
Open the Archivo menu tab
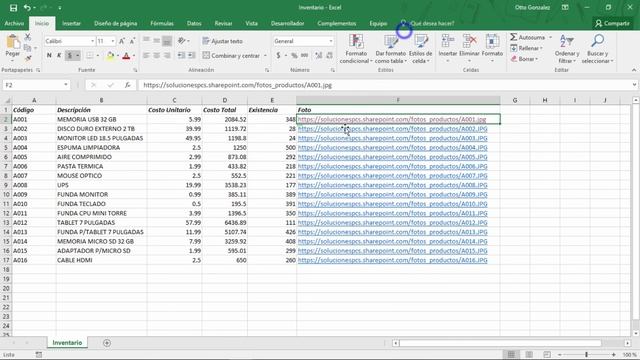coord(14,23)
